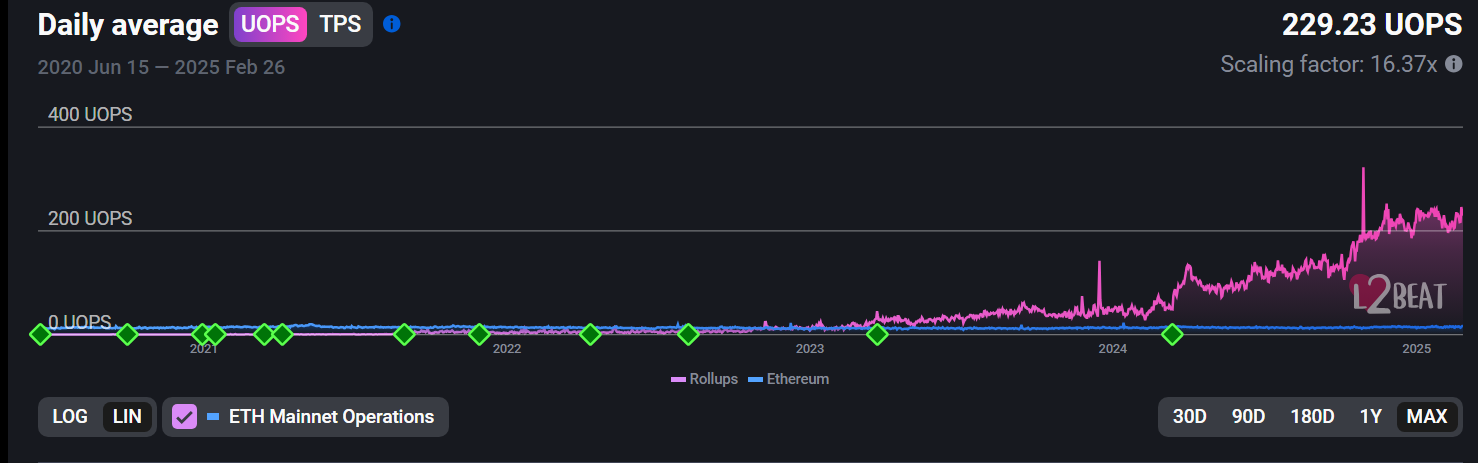This screenshot has height=463, width=1478.
Task: Open the Scaling factor info icon
Action: 1454,64
